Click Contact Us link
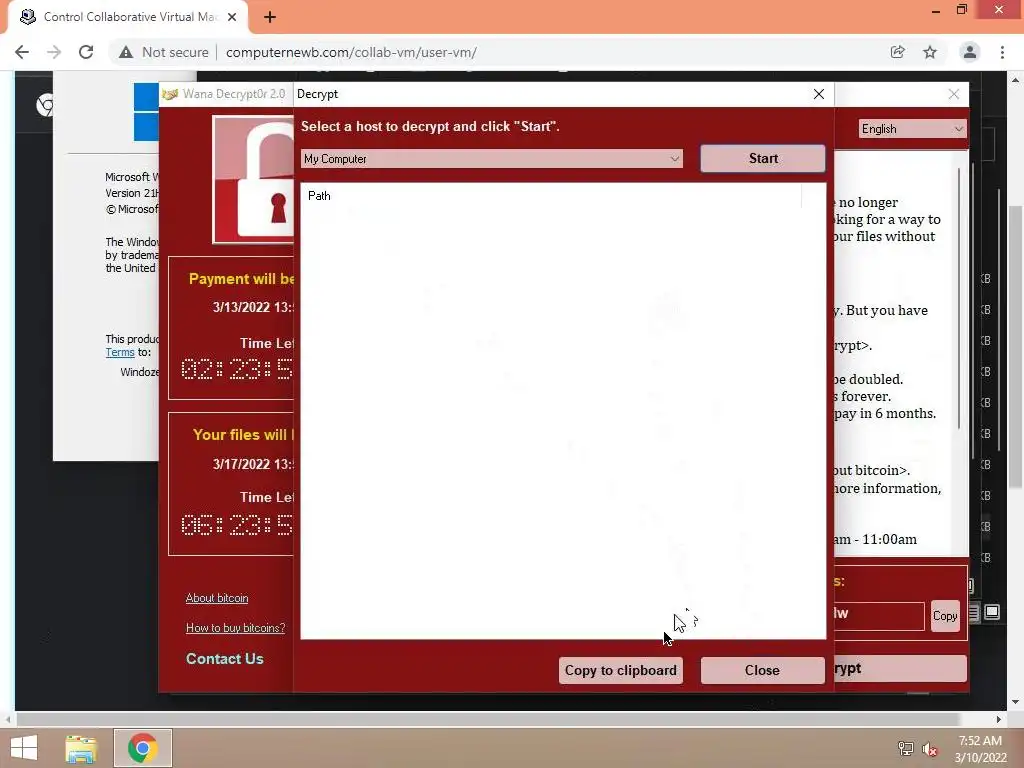 (x=225, y=659)
